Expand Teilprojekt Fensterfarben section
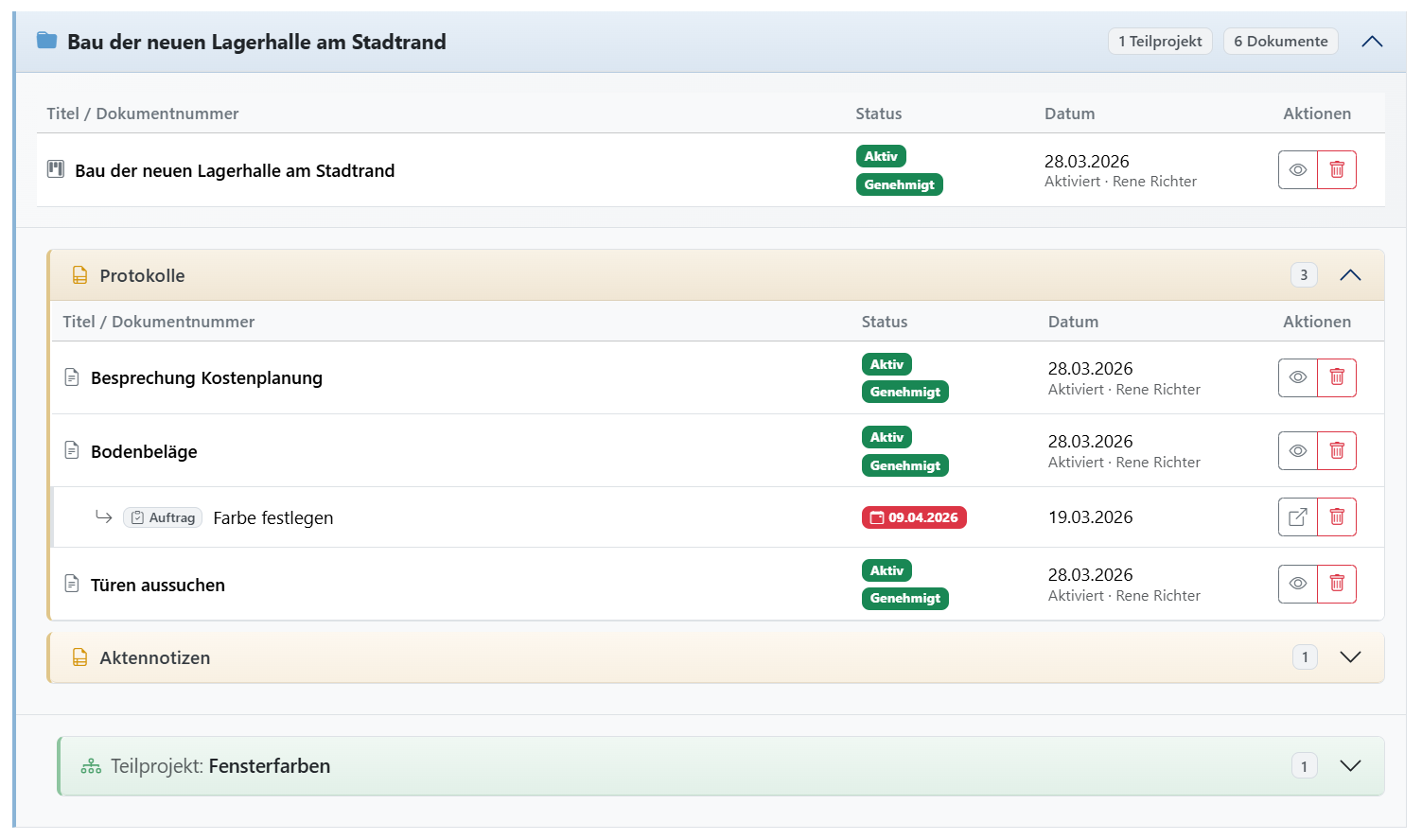 1350,766
